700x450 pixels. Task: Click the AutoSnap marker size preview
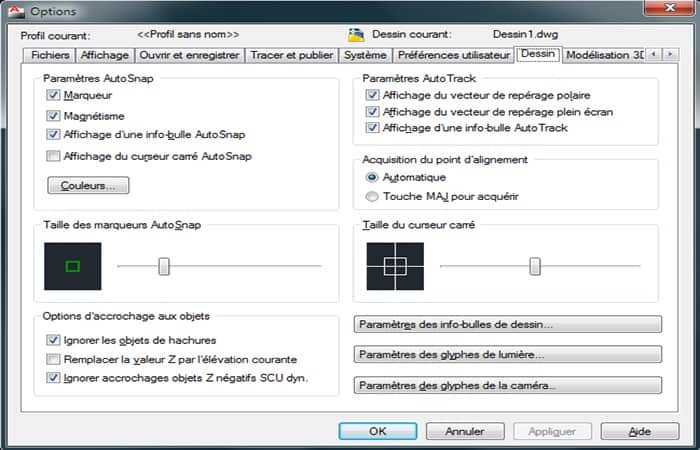point(73,267)
